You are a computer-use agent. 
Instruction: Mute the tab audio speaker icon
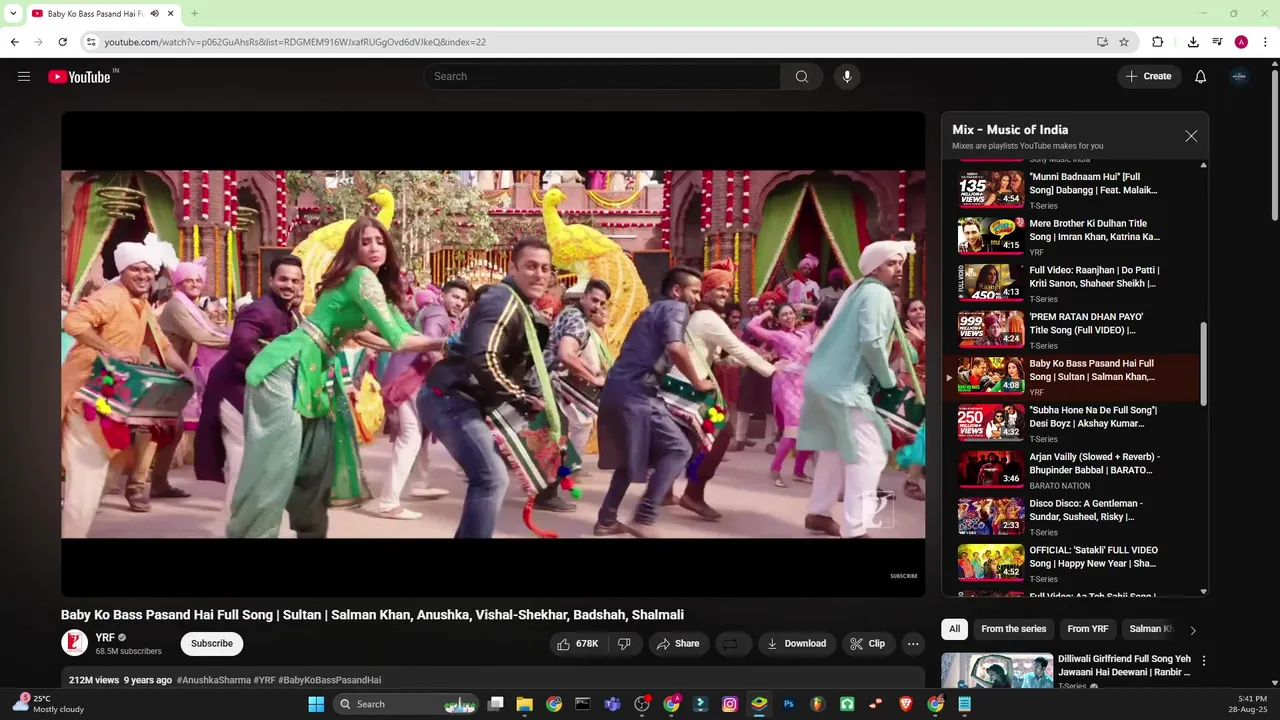pos(154,14)
